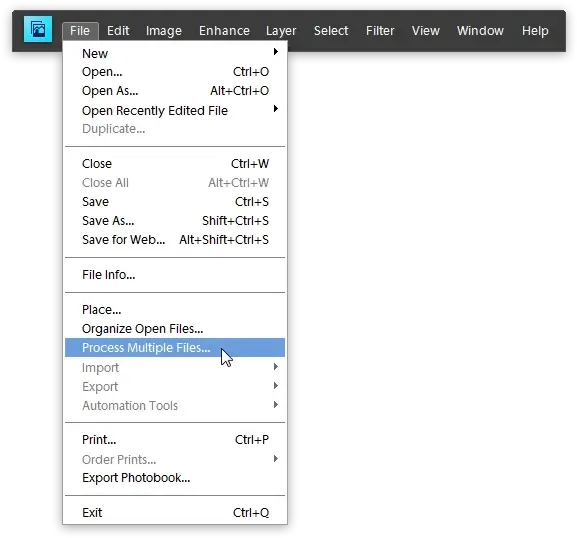
Task: Choose Open... from File menu
Action: [175, 72]
